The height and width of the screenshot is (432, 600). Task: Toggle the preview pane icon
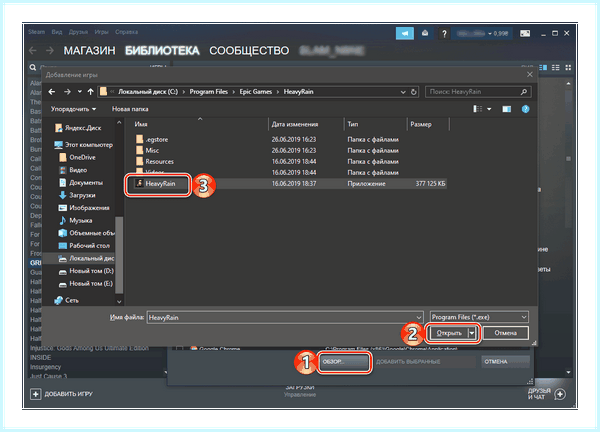tap(506, 109)
